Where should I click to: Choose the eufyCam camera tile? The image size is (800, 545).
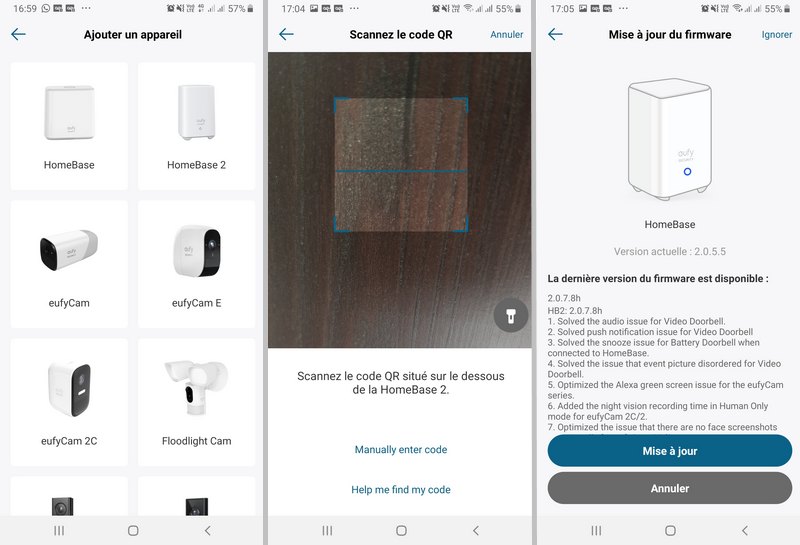(x=69, y=264)
